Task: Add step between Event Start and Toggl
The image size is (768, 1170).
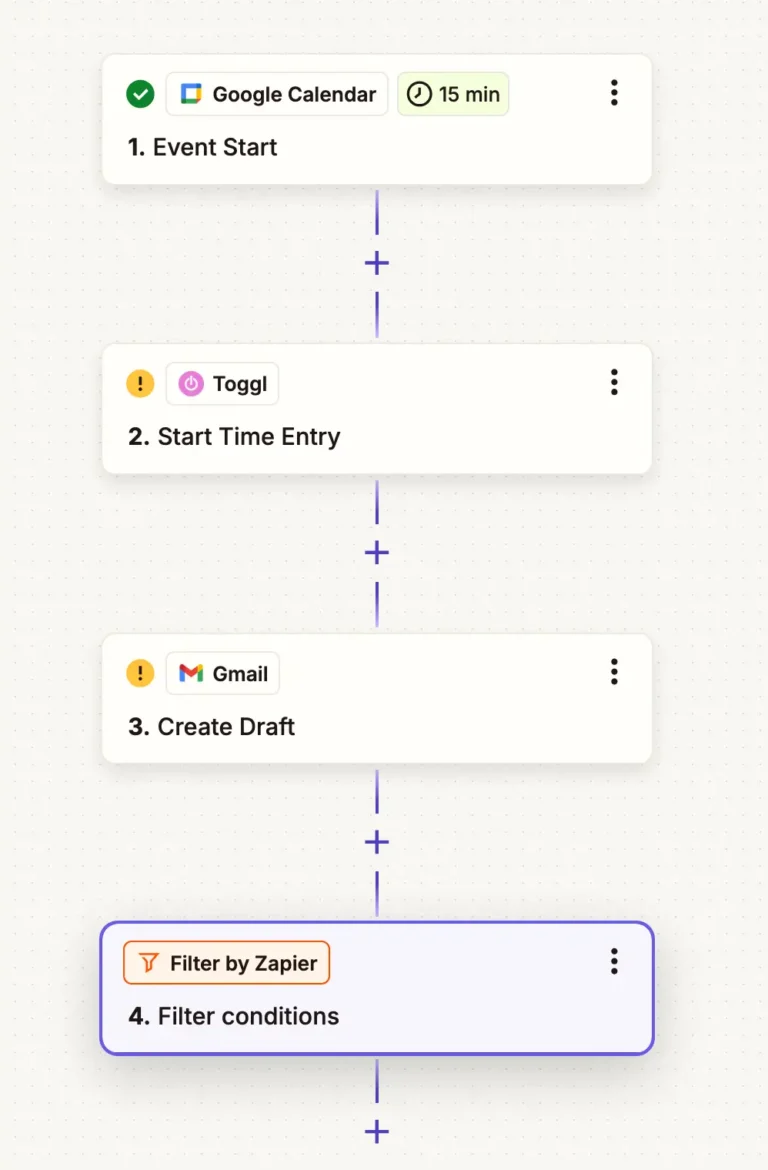Action: click(x=377, y=264)
